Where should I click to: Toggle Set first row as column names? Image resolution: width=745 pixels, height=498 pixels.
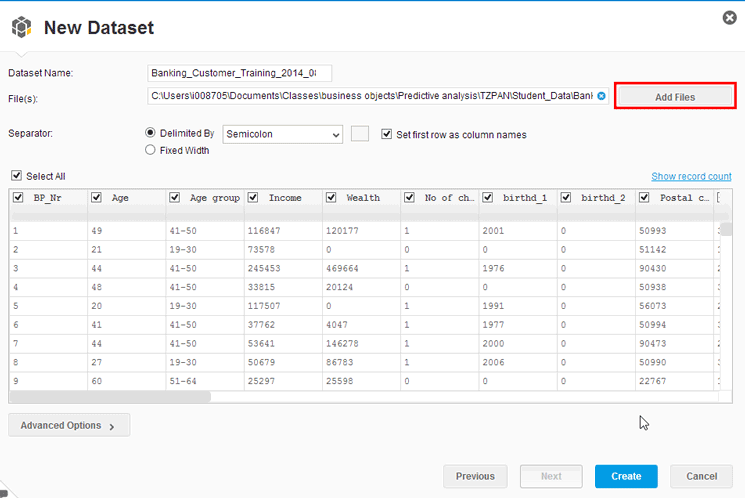[x=386, y=134]
